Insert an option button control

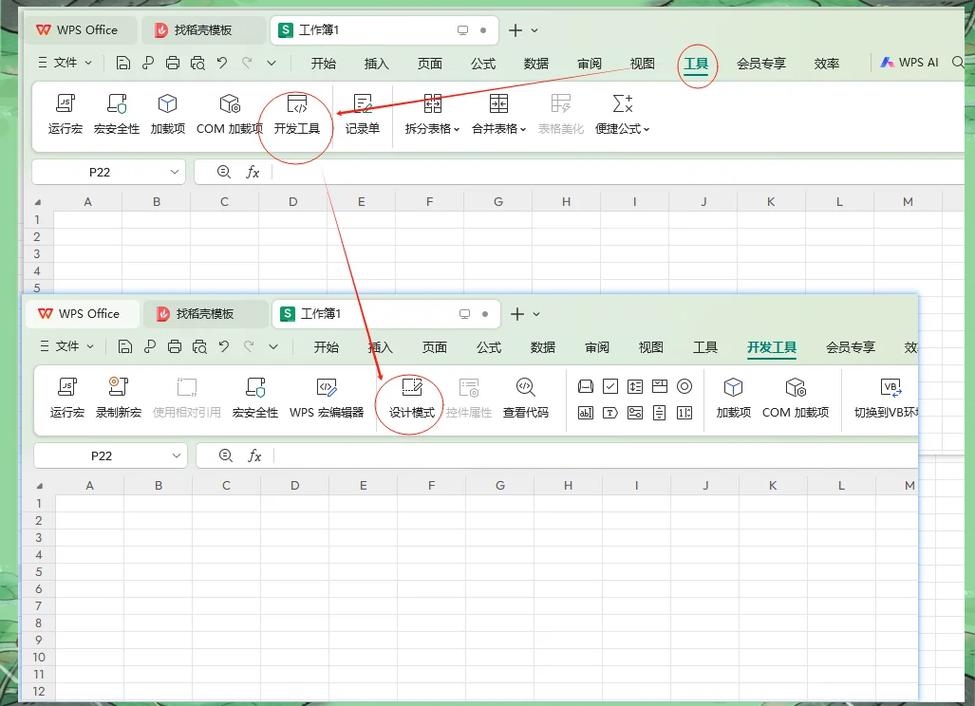(x=684, y=385)
